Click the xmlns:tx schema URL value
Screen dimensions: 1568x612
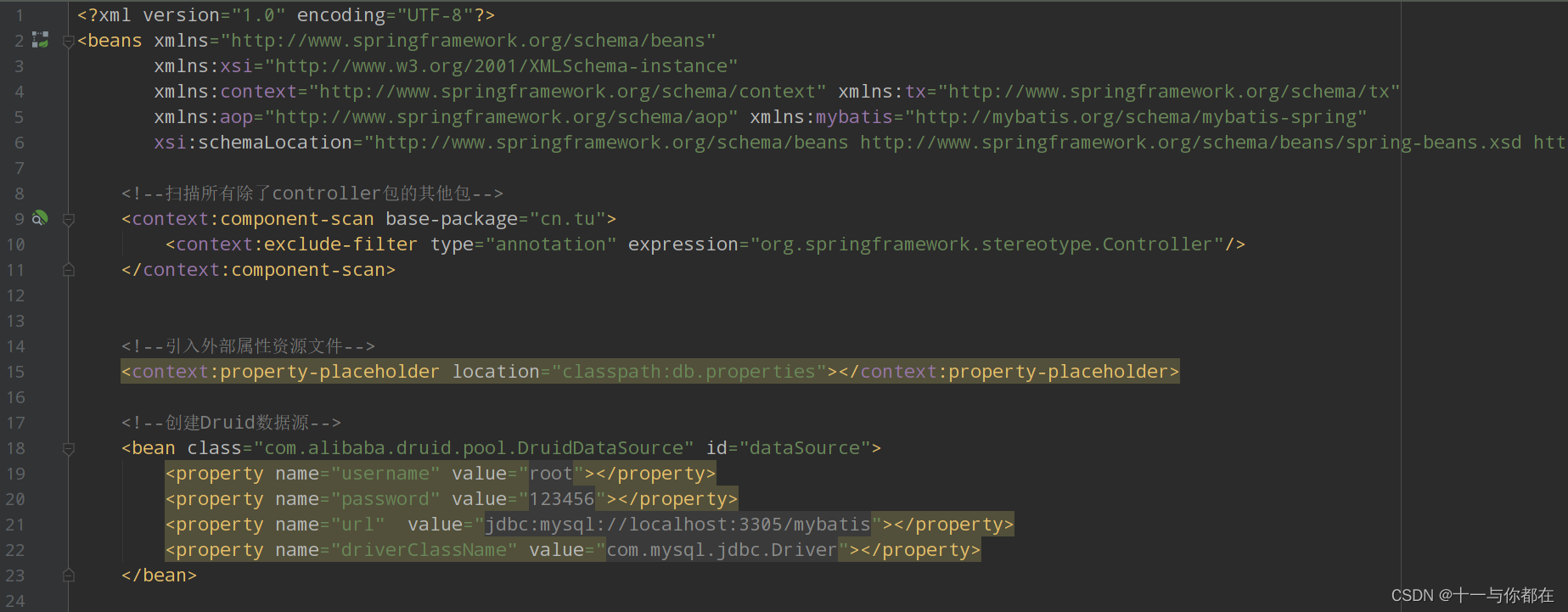pyautogui.click(x=1169, y=92)
